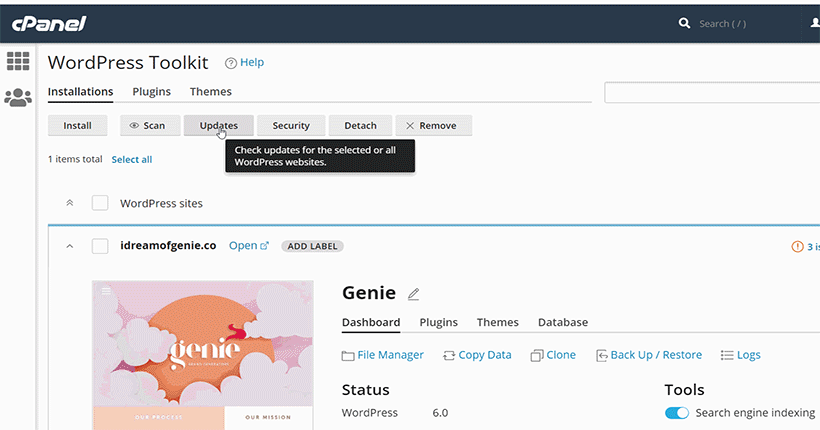Image resolution: width=820 pixels, height=430 pixels.
Task: Click the pencil icon next to Genie
Action: [413, 294]
